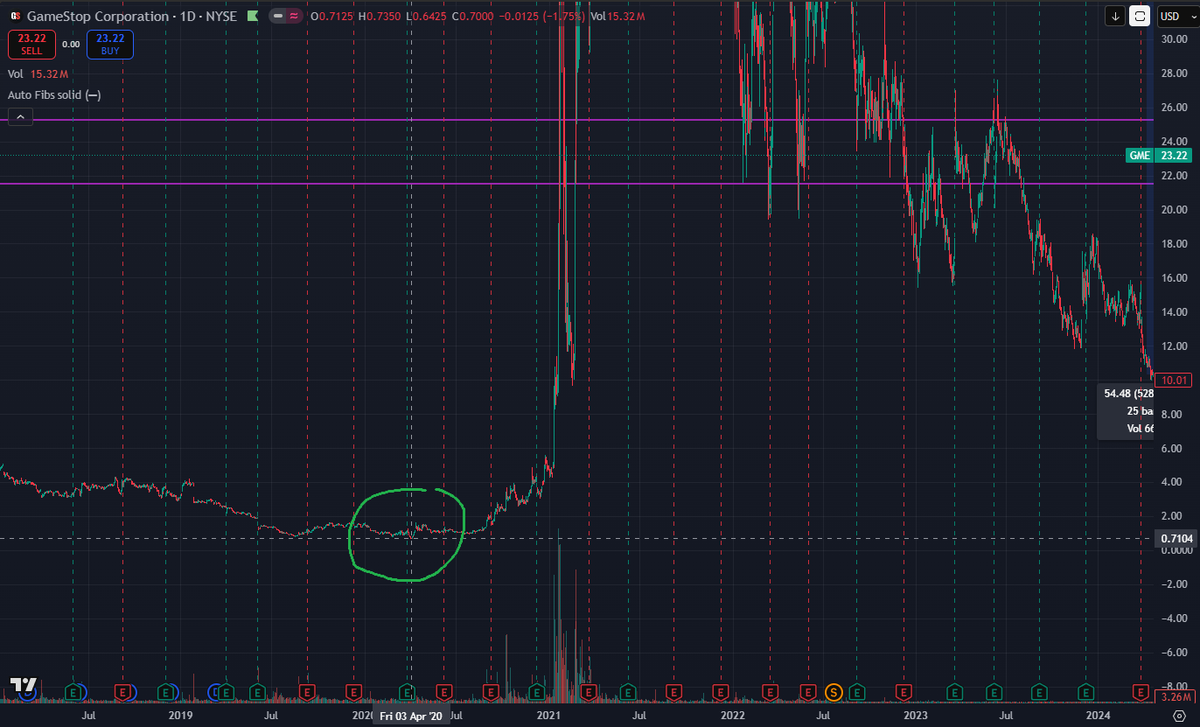
Task: Click the green E marker just right of S marker
Action: pos(856,691)
